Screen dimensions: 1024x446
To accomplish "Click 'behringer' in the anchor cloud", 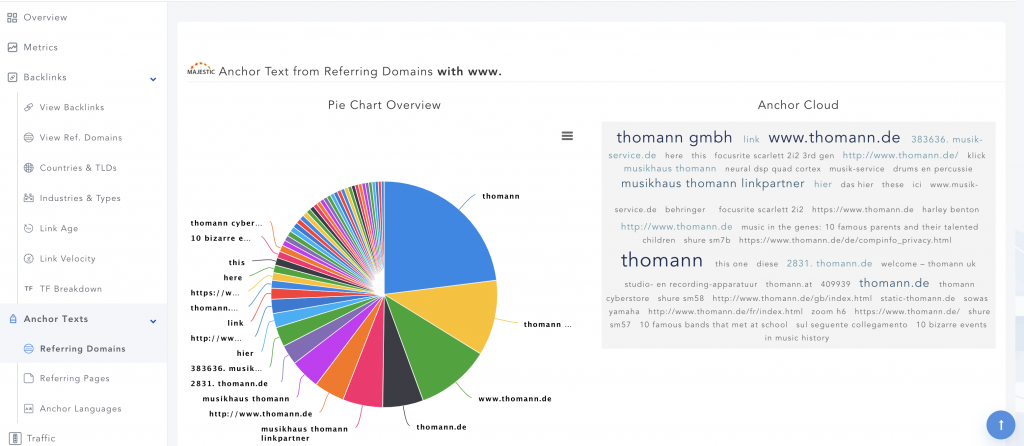I will click(685, 210).
